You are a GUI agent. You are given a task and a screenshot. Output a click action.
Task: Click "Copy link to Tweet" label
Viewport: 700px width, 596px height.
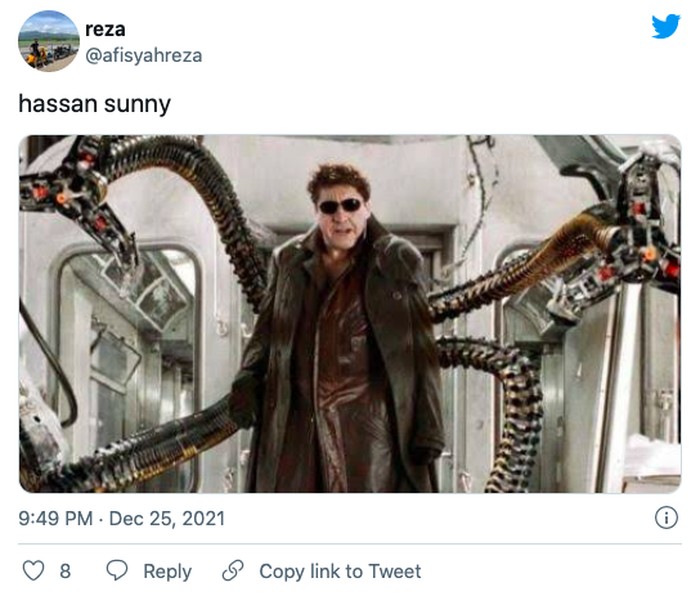[x=340, y=571]
